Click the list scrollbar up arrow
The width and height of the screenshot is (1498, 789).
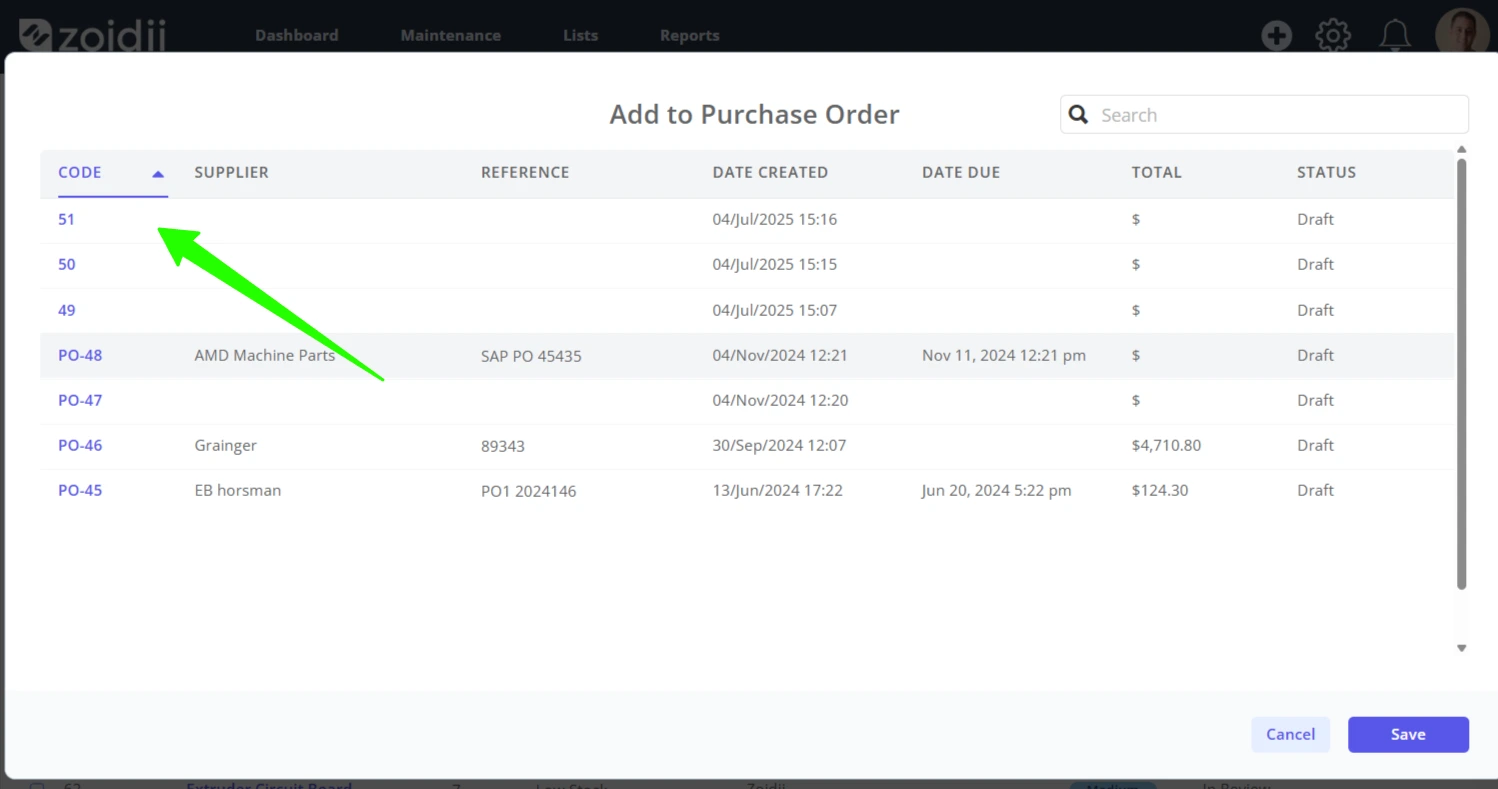click(x=1461, y=151)
